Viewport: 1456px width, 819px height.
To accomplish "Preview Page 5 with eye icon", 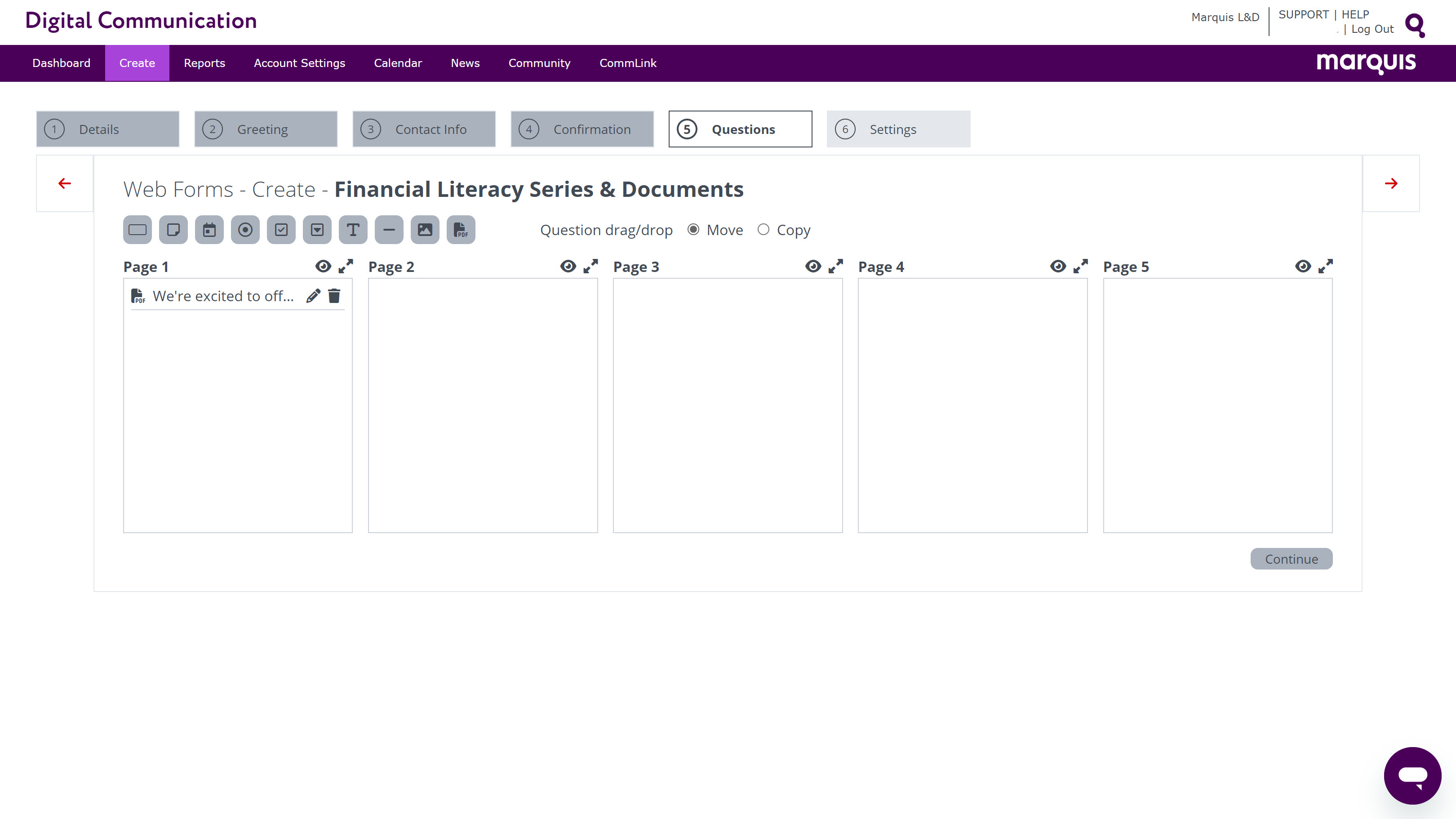I will [1303, 266].
